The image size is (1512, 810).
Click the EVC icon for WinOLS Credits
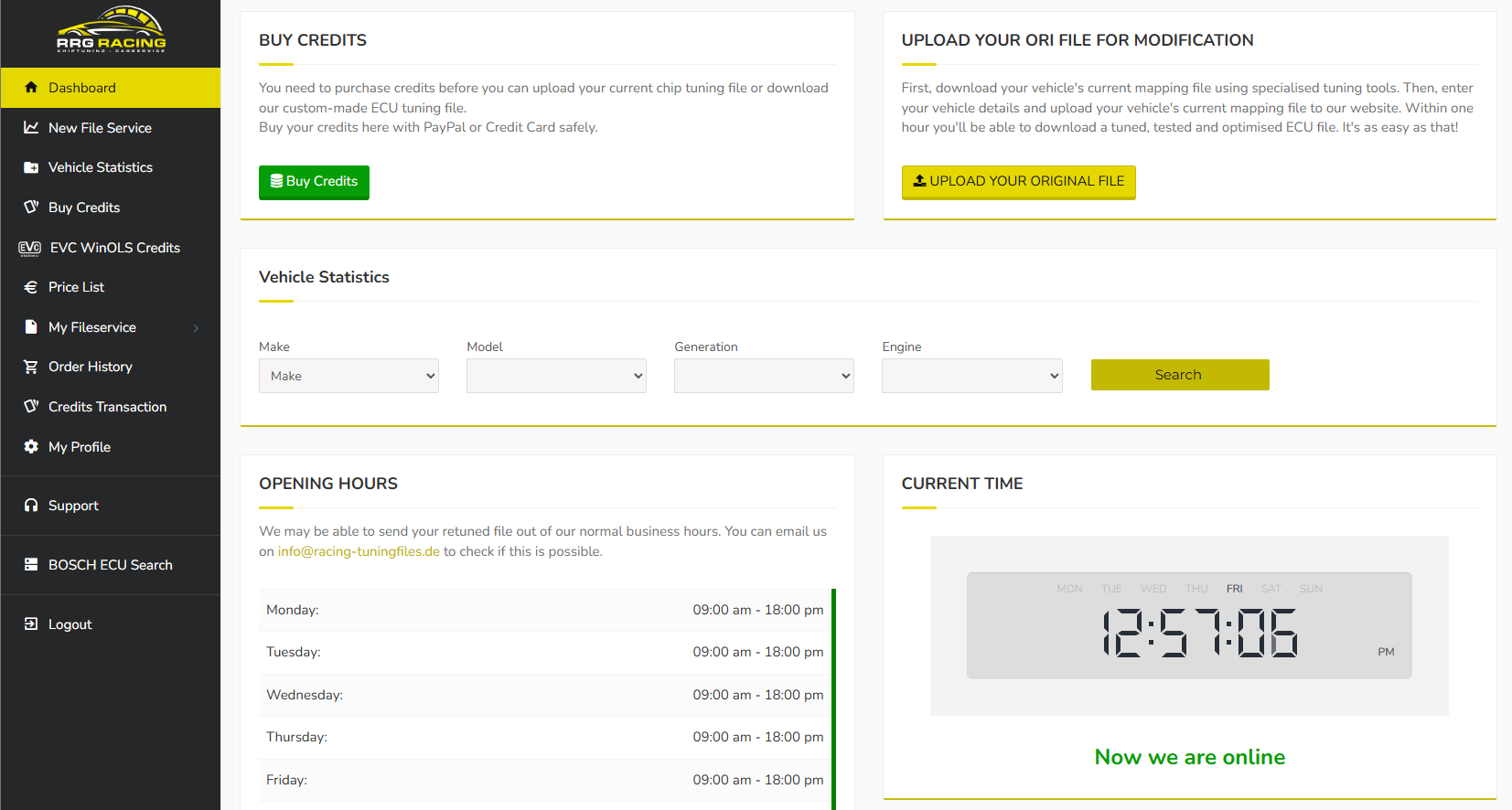click(x=30, y=248)
